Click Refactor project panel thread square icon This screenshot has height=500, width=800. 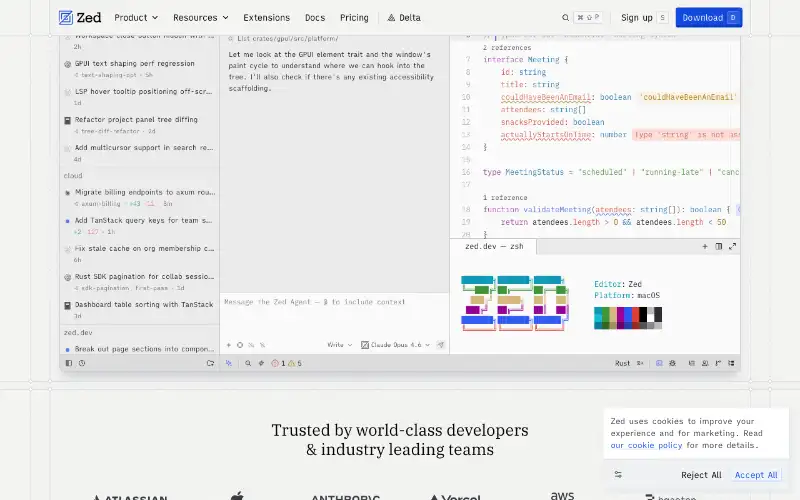(67, 120)
